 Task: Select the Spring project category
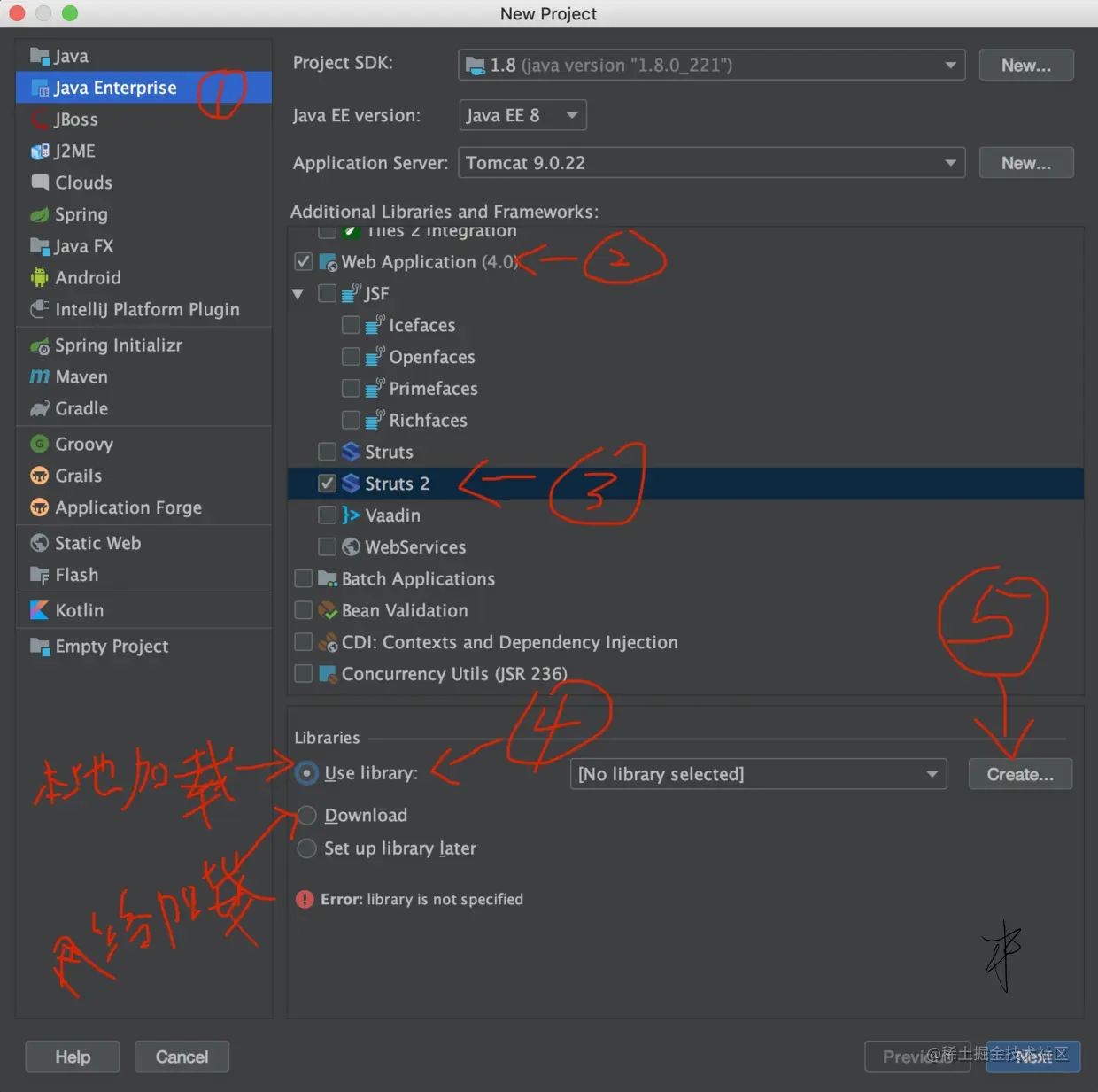(x=143, y=214)
